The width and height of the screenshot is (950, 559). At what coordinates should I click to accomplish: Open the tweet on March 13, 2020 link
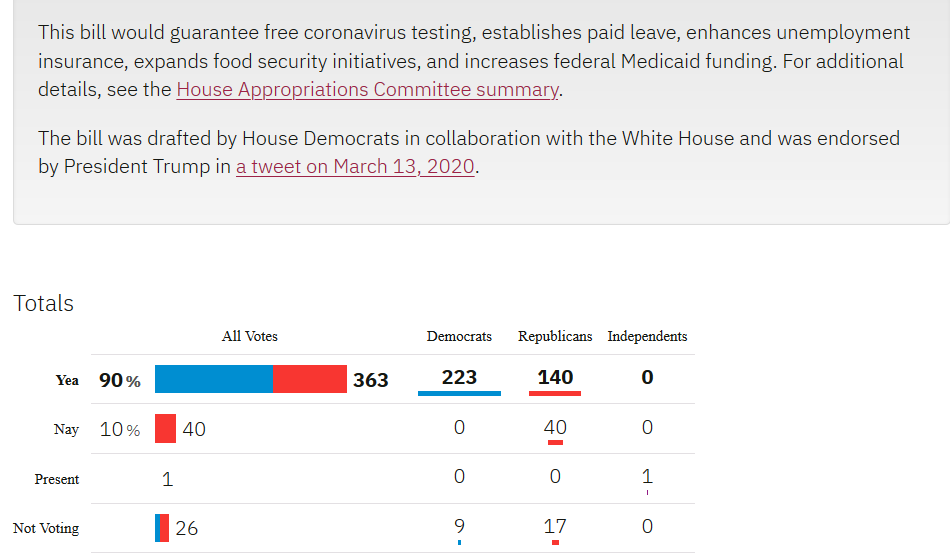click(x=355, y=167)
